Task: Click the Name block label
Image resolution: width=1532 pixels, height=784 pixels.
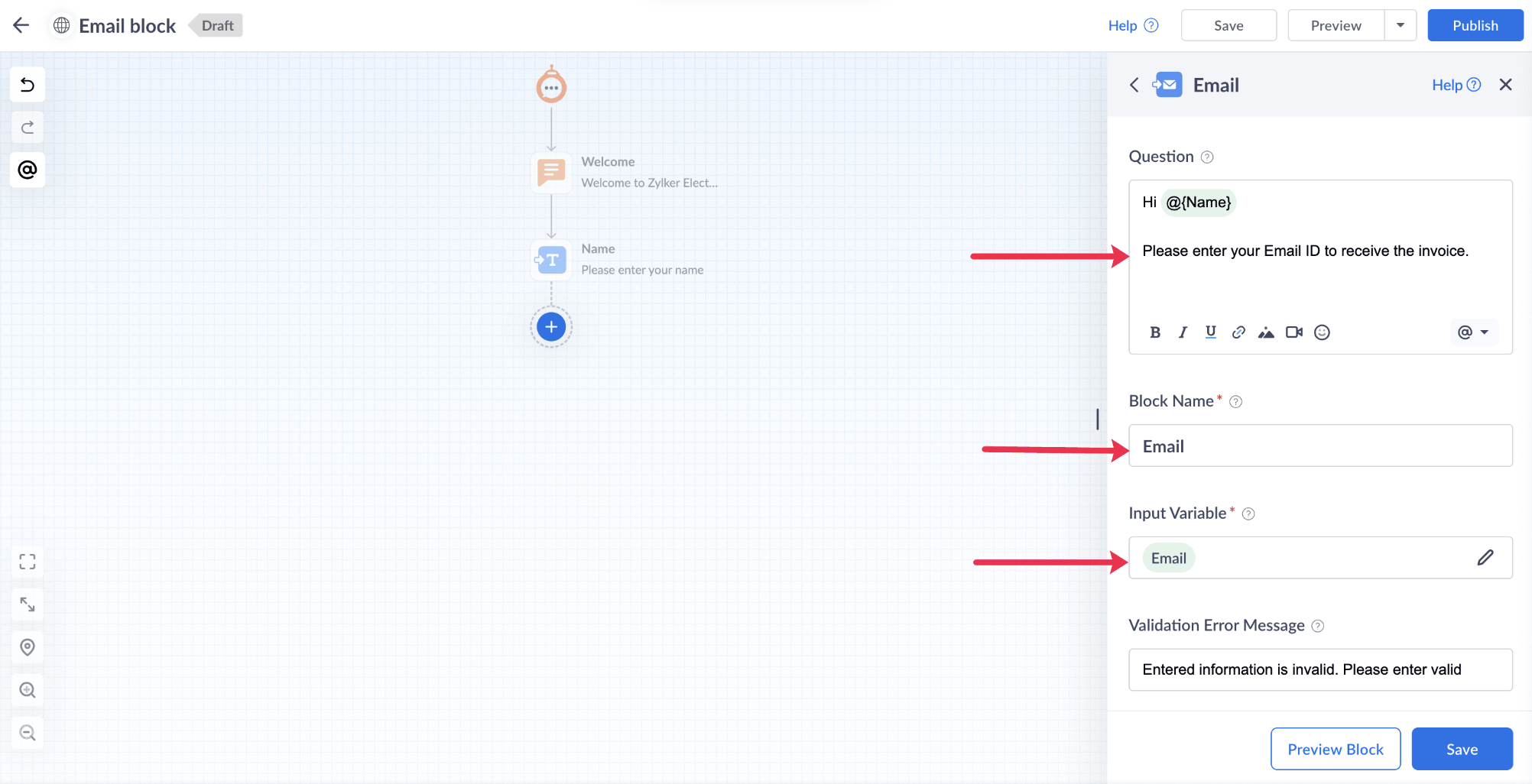Action: [x=598, y=249]
